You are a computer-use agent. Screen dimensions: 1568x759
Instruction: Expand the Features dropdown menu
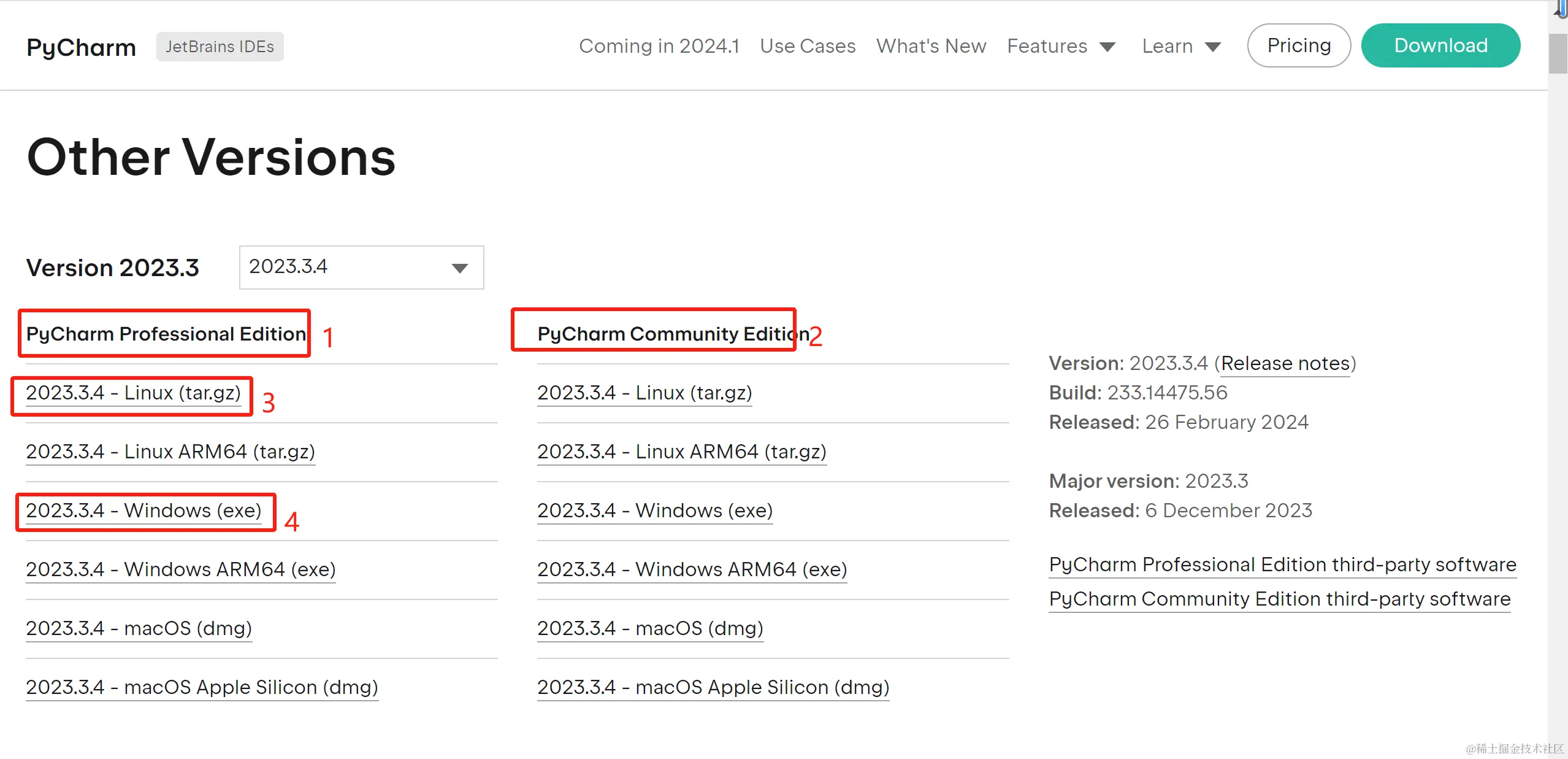pos(1060,46)
